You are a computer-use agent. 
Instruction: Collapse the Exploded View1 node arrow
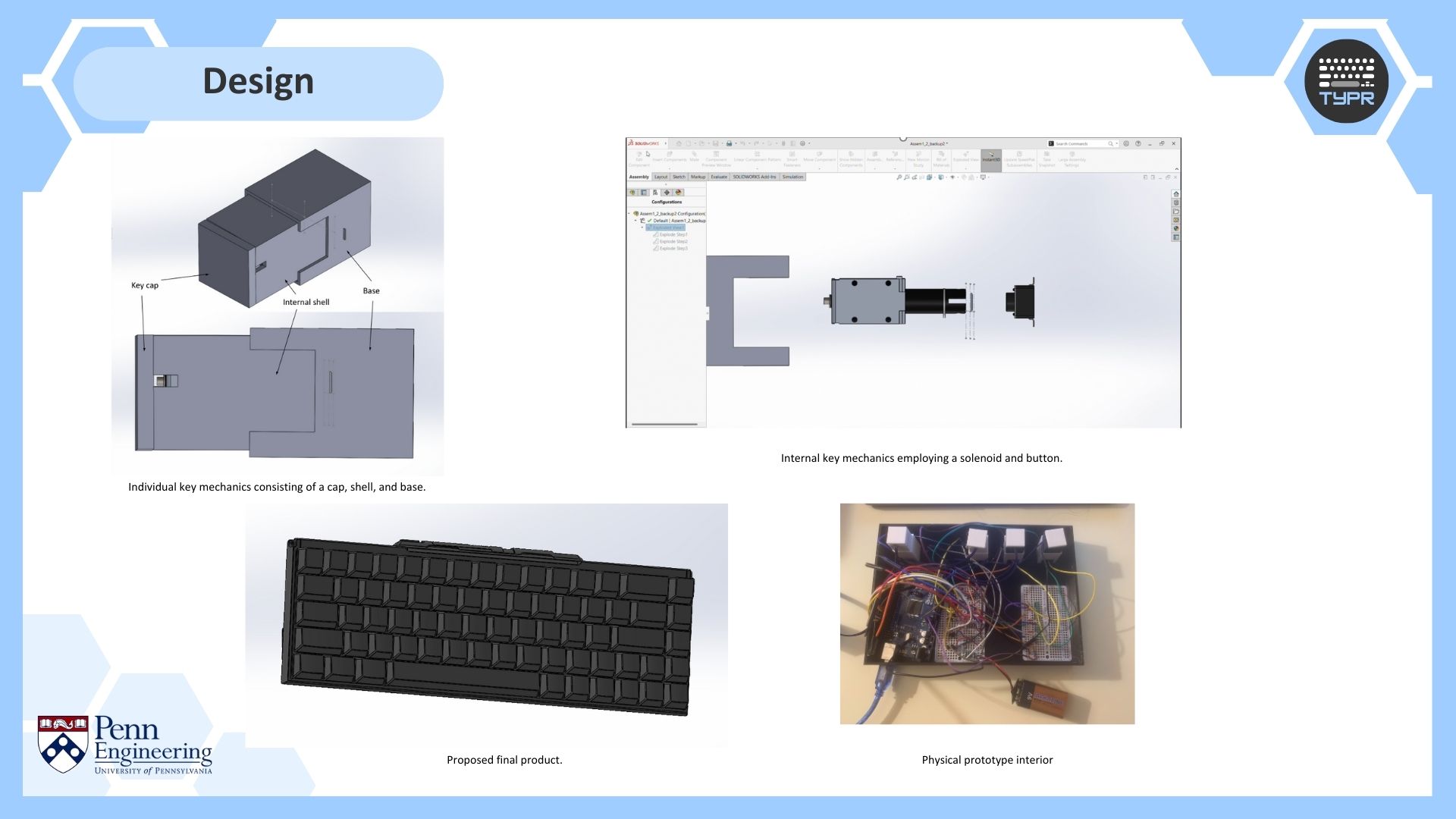(642, 227)
